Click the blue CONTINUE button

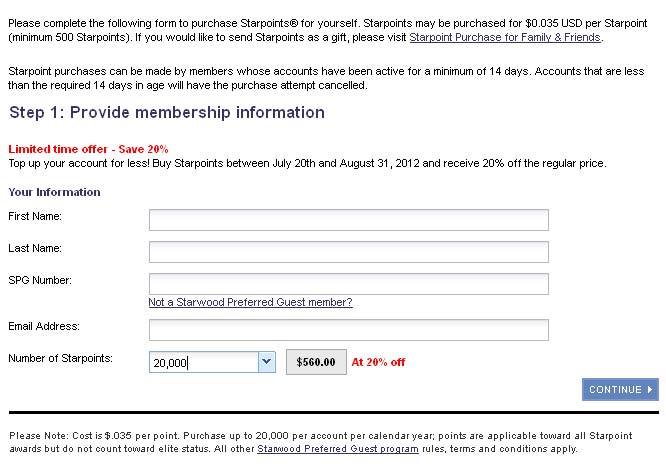coord(620,390)
